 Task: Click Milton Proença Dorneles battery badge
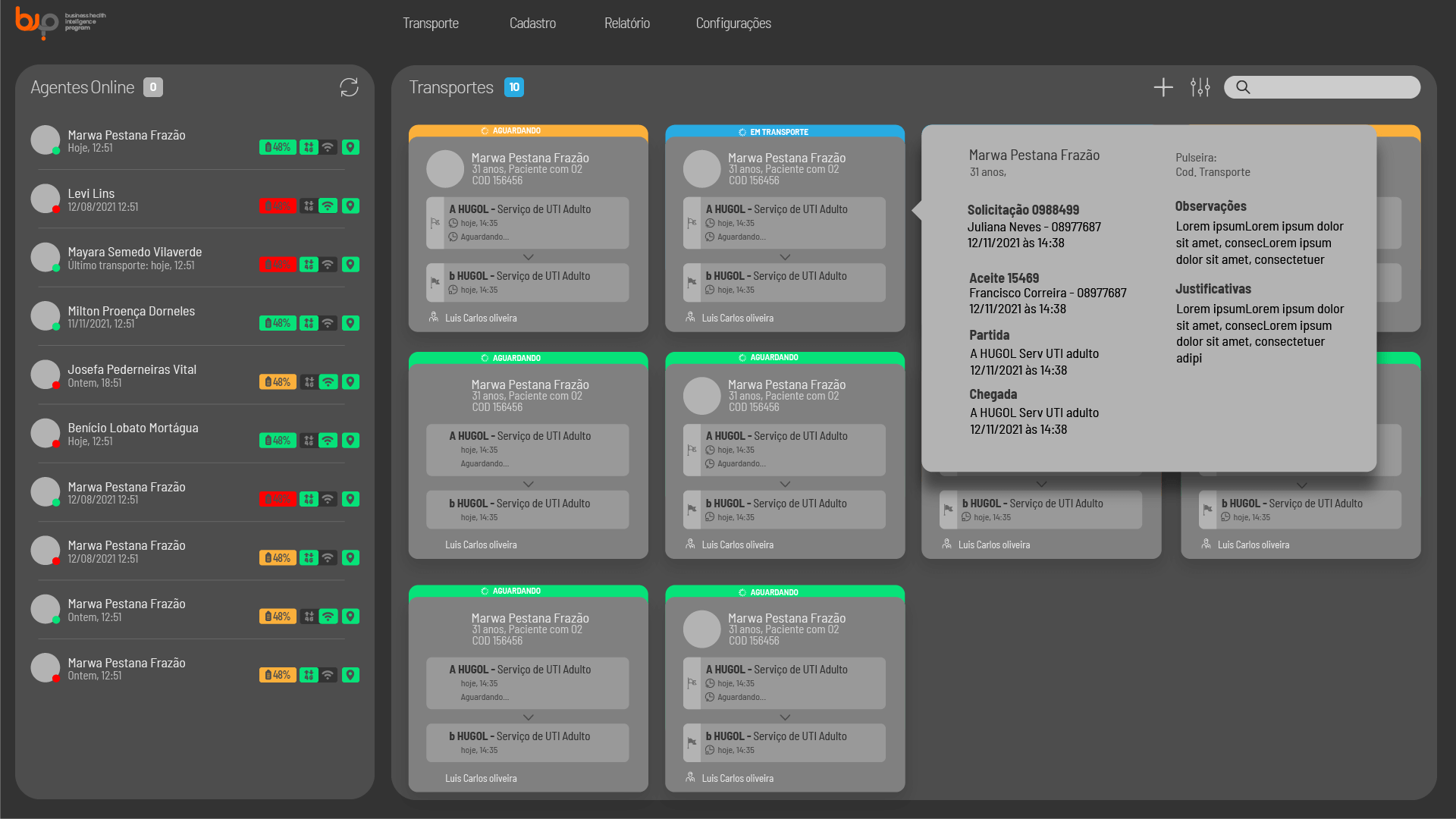point(278,323)
